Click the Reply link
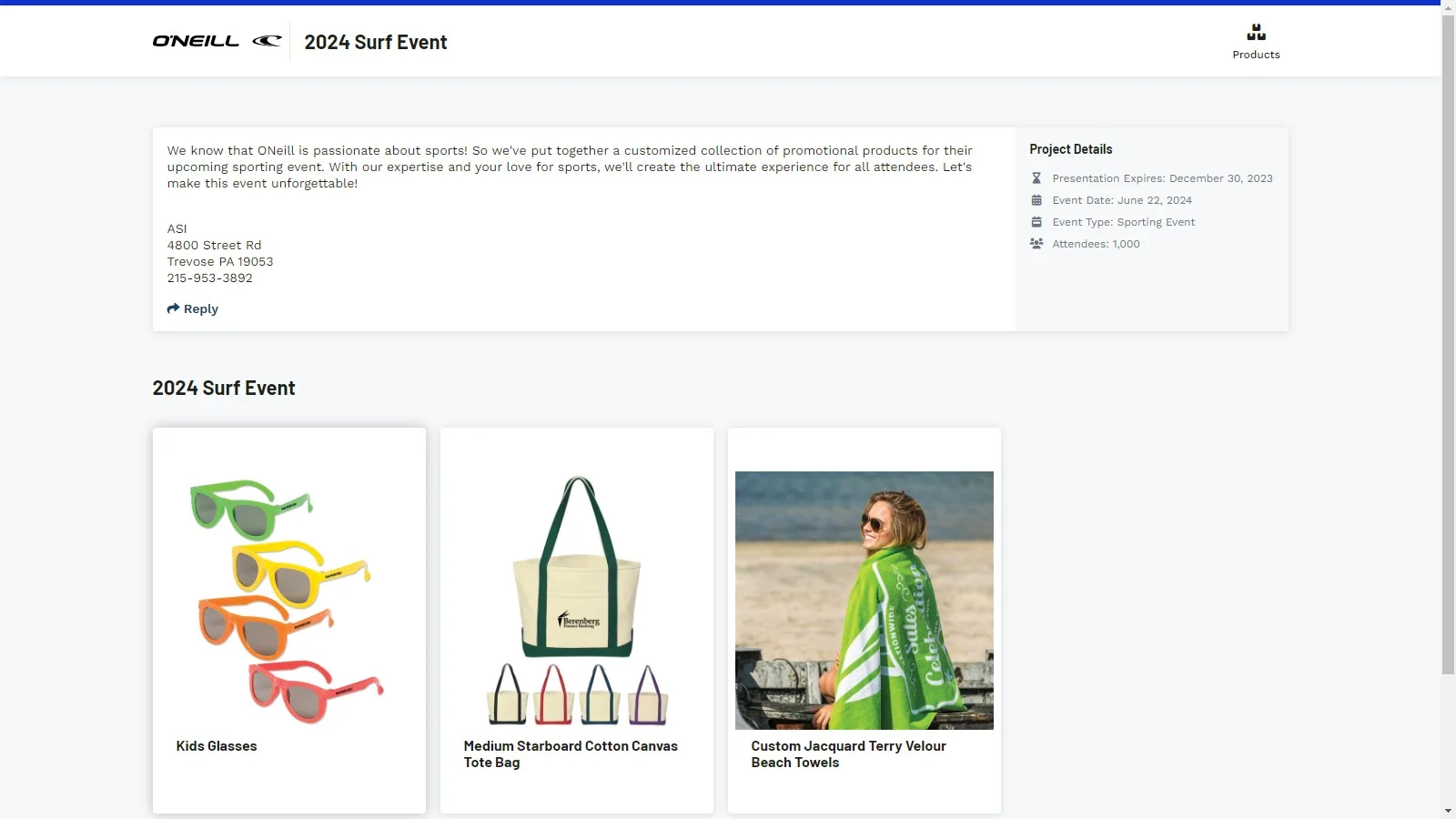The height and width of the screenshot is (819, 1456). click(193, 308)
